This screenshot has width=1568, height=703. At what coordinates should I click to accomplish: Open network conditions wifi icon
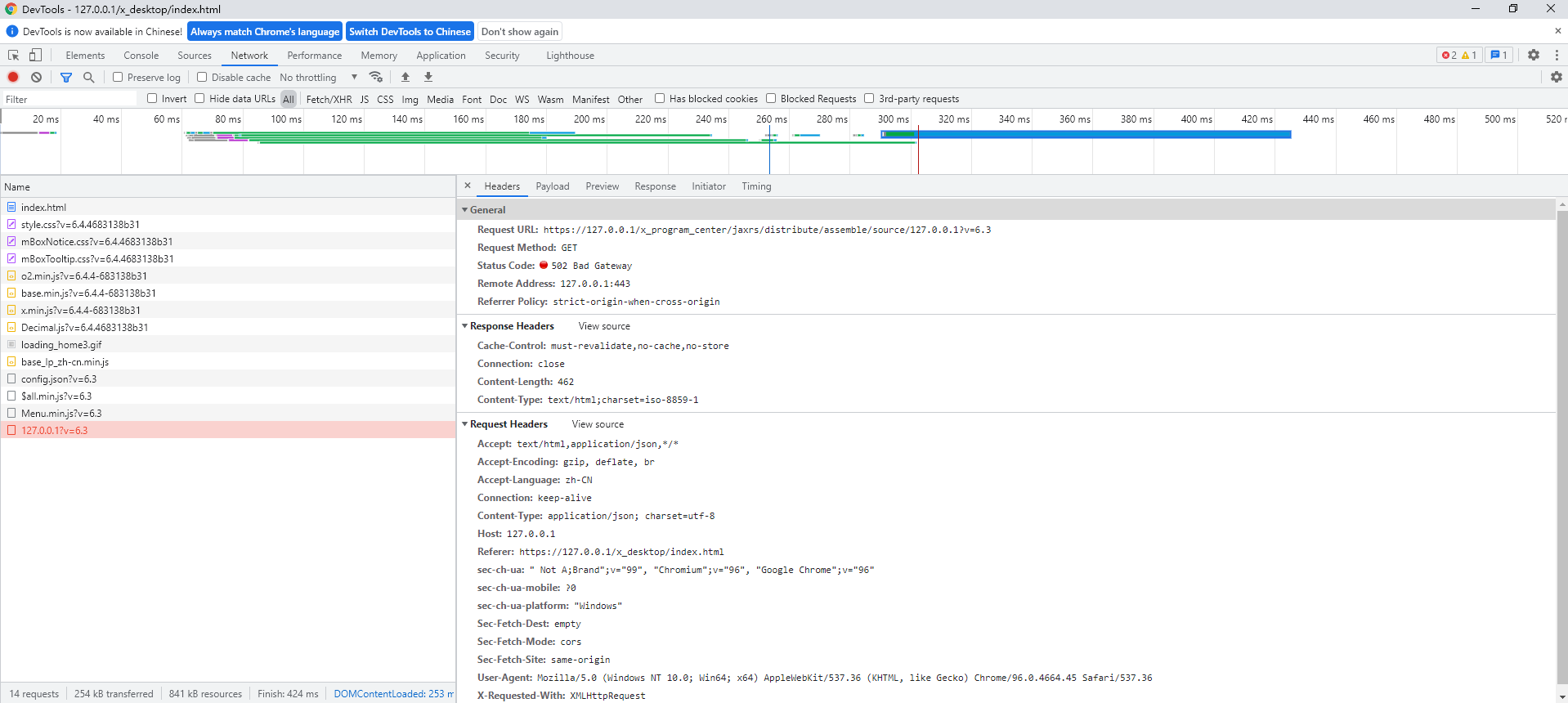pos(376,77)
